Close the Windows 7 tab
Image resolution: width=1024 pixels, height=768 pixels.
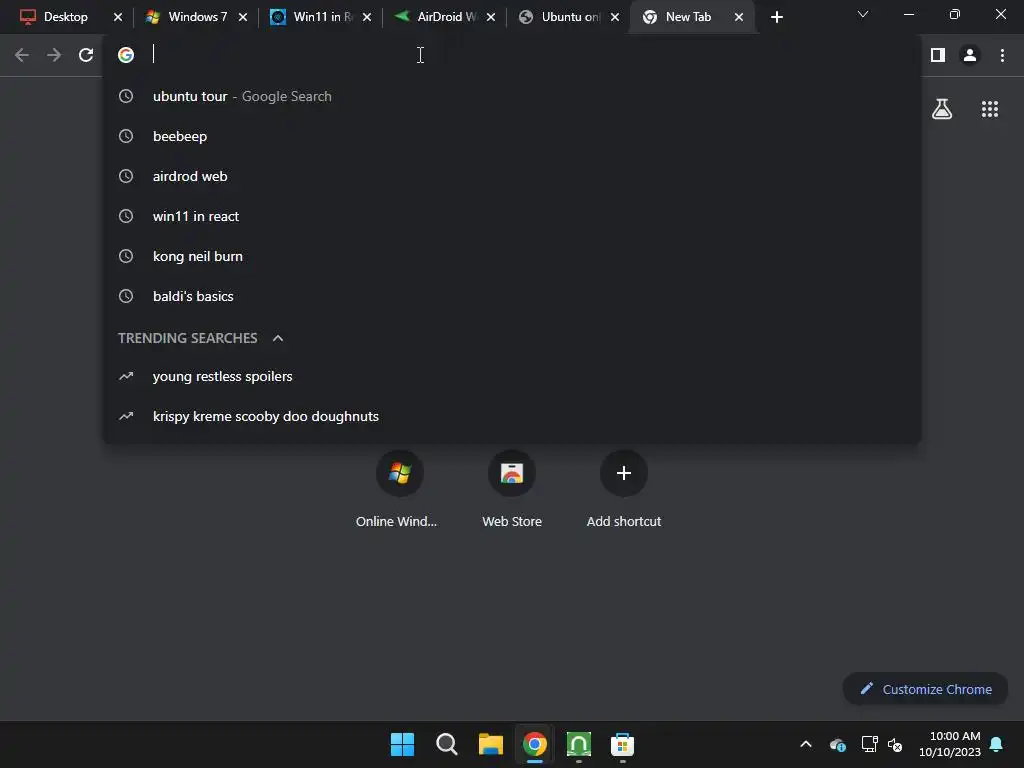point(243,17)
